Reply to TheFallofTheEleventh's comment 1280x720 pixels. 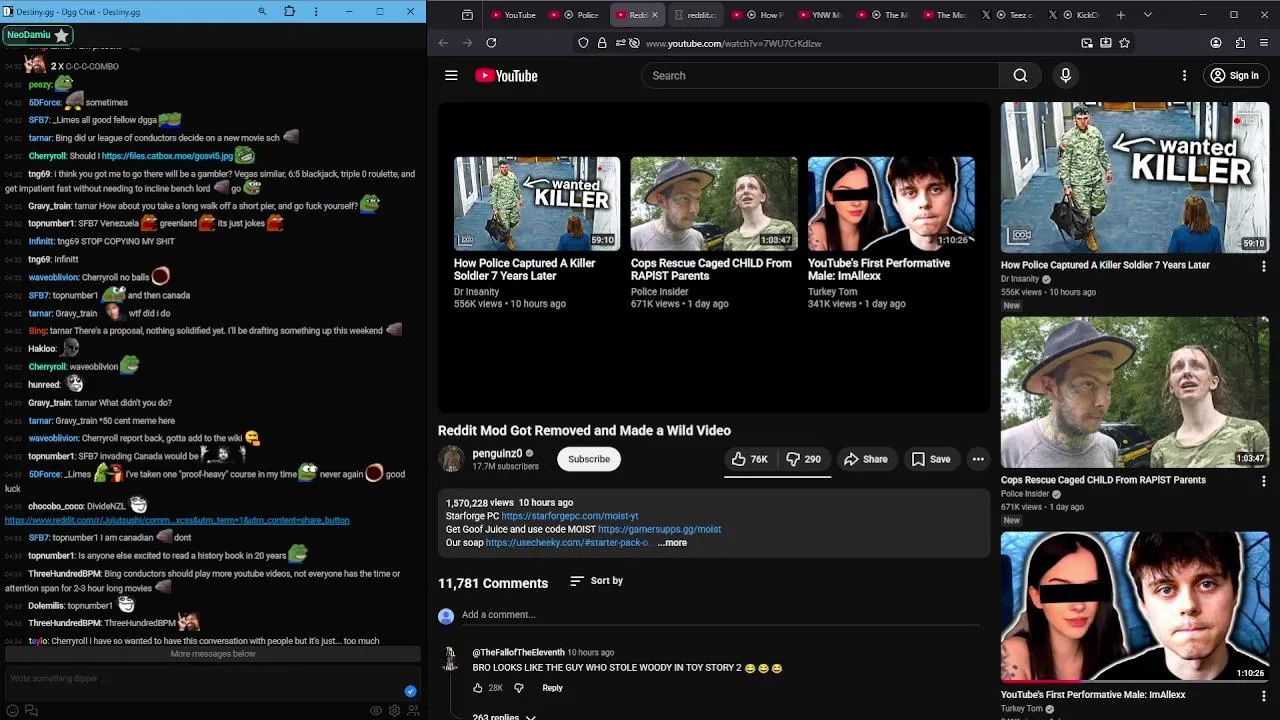[552, 688]
